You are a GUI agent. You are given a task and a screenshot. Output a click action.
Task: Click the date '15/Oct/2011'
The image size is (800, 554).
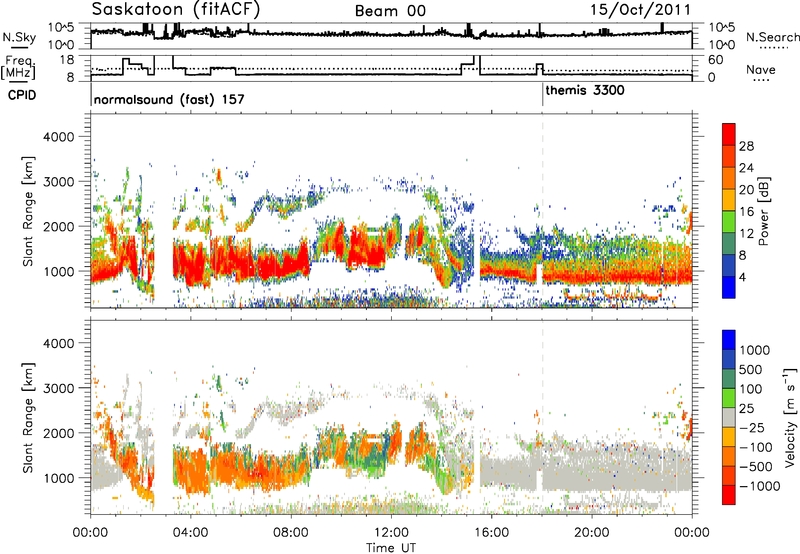pos(641,10)
